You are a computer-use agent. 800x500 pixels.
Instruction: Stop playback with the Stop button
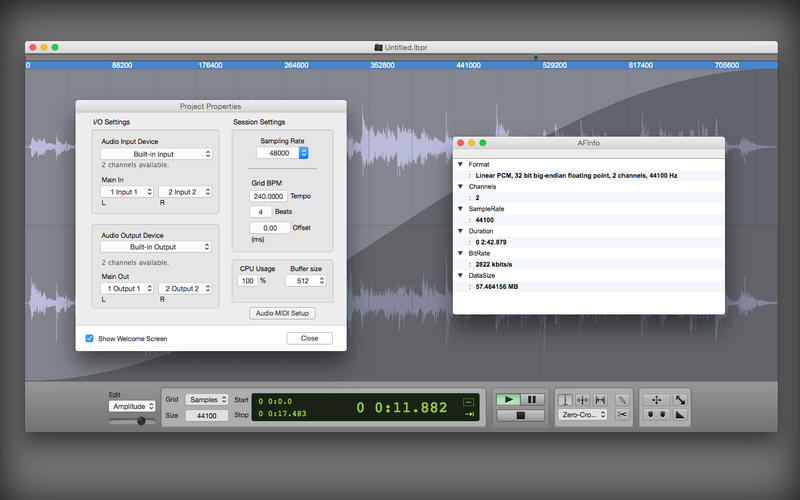[521, 414]
